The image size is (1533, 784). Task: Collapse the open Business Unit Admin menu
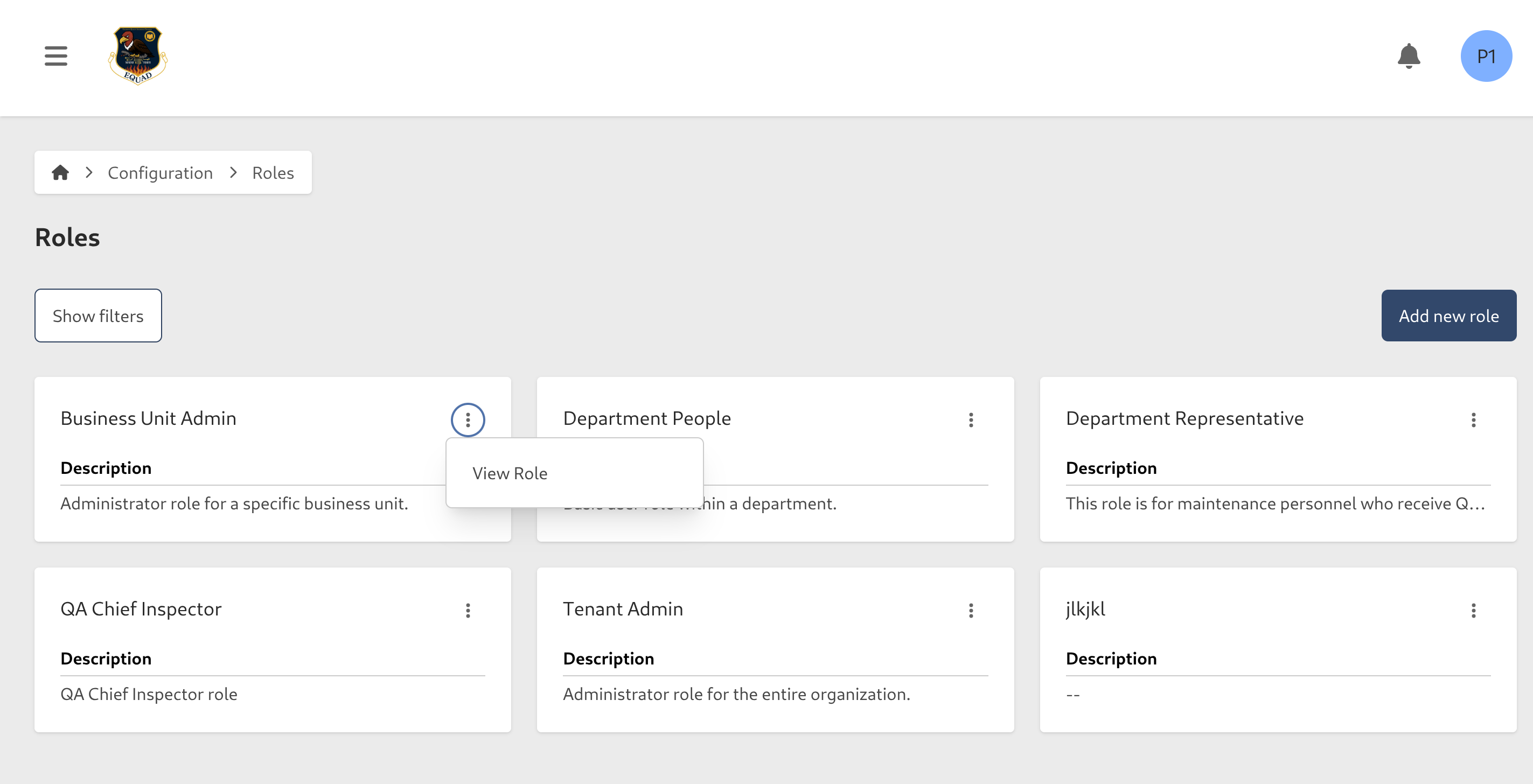[468, 420]
